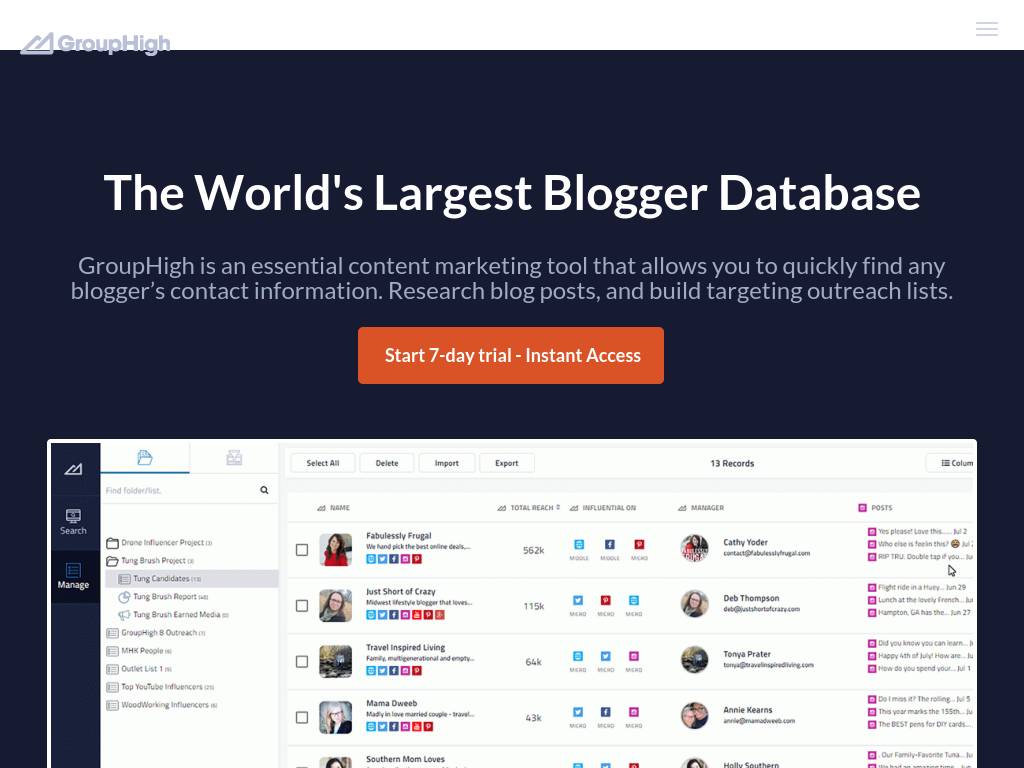Viewport: 1024px width, 768px height.
Task: Click the Facebook icon in Cathy Yoder's row
Action: [x=609, y=545]
